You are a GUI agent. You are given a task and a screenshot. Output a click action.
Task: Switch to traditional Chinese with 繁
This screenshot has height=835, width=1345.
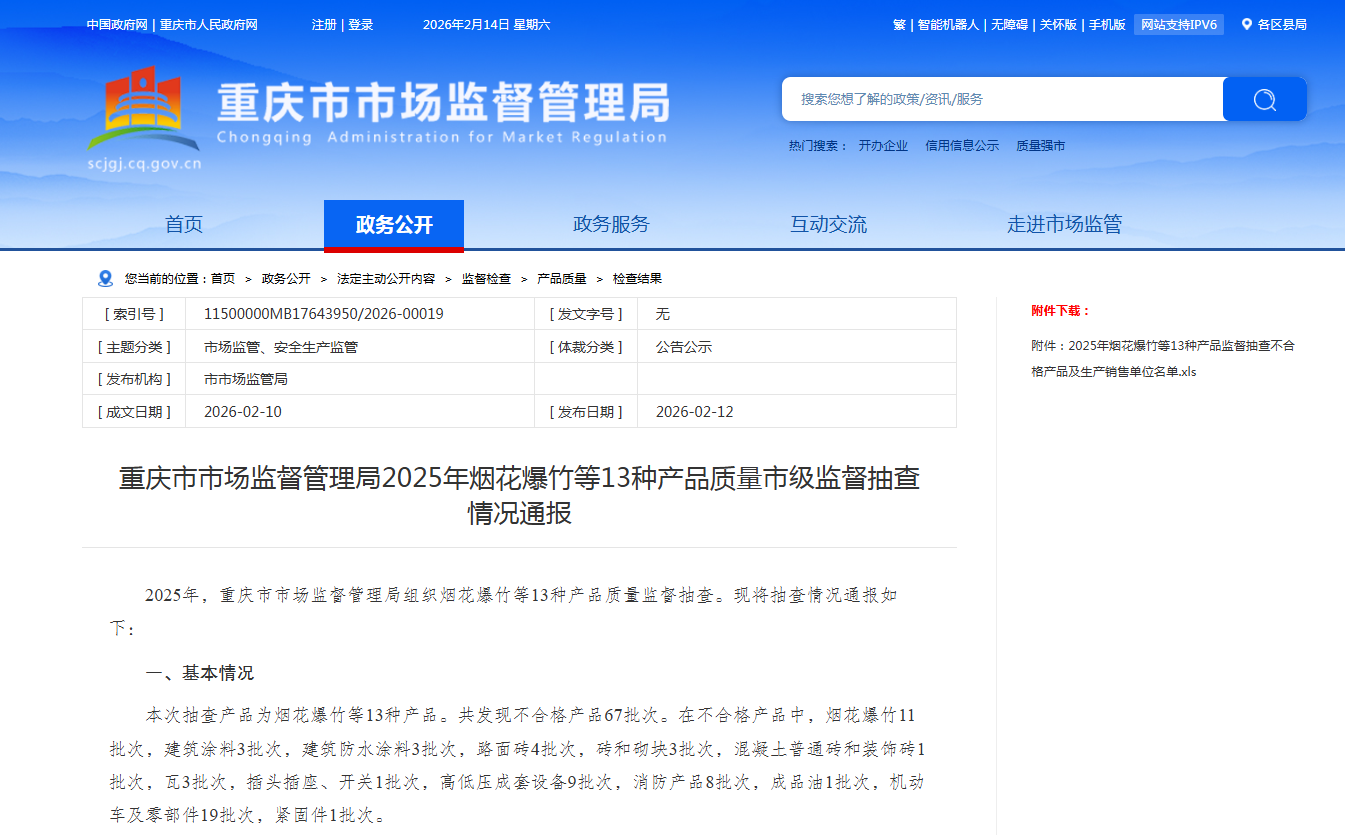899,25
